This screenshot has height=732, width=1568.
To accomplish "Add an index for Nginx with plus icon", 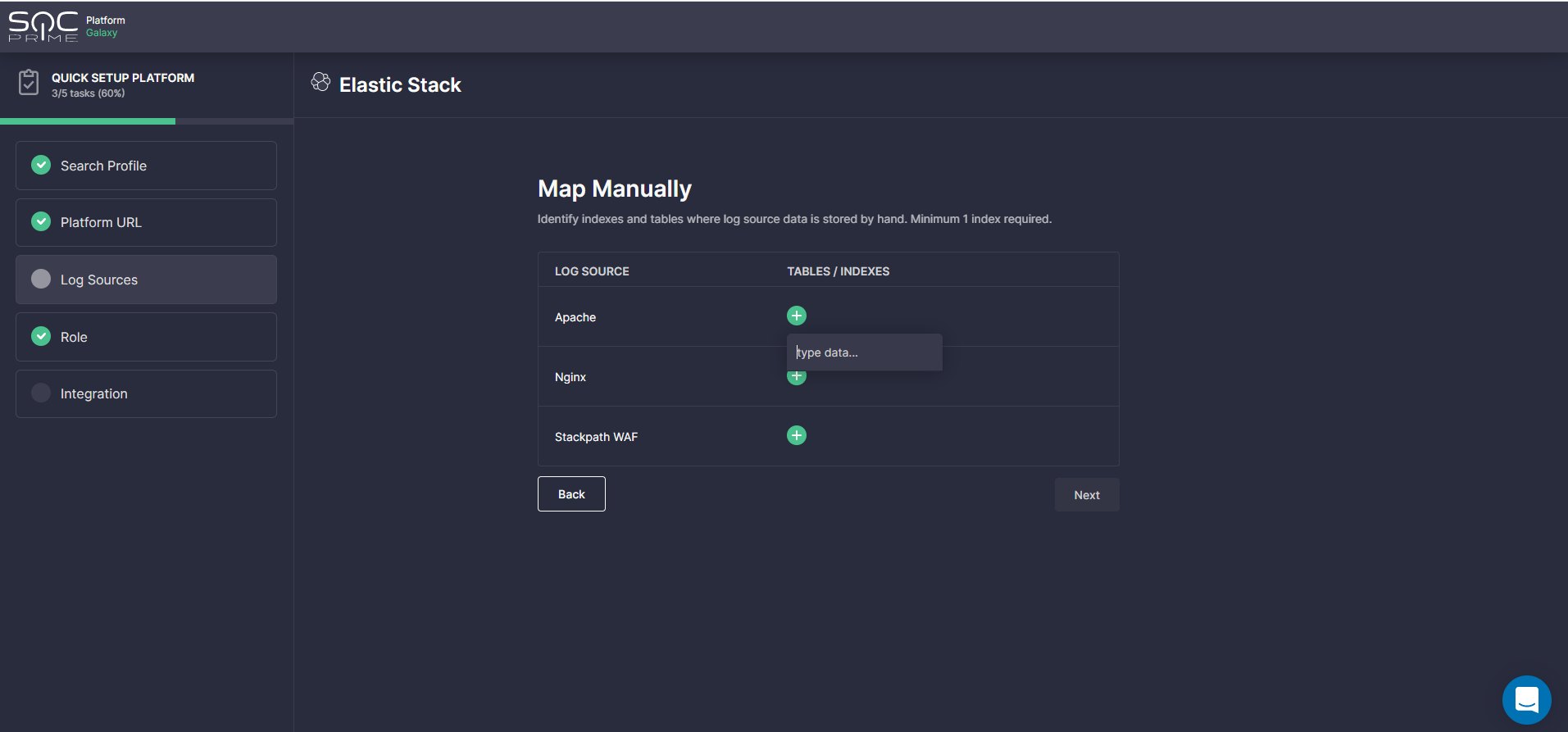I will pos(796,379).
